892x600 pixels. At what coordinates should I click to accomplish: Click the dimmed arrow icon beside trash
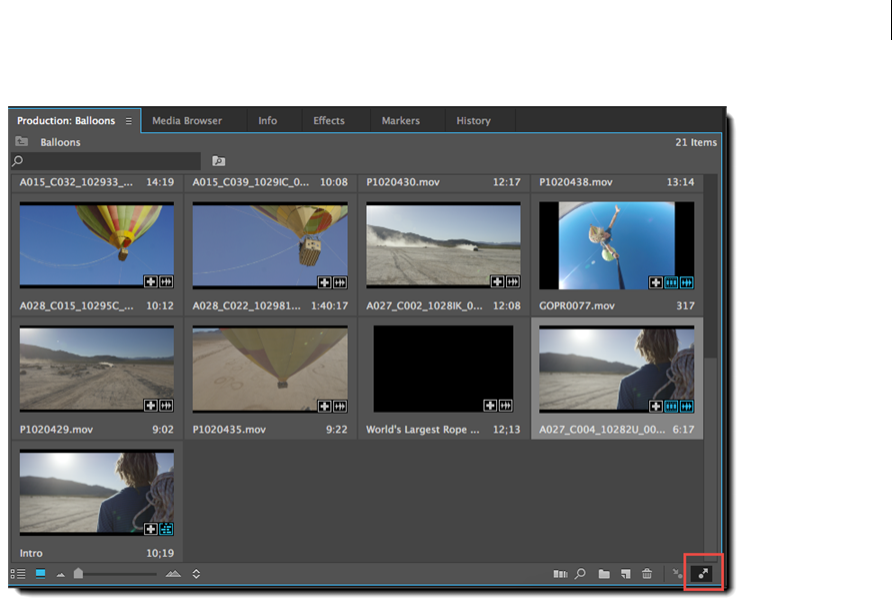click(677, 574)
